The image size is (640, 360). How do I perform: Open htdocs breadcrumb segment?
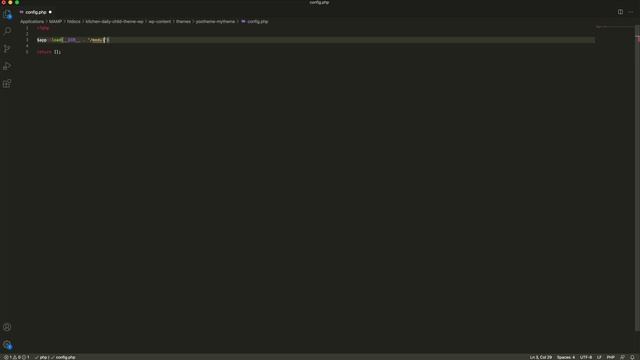[73, 22]
